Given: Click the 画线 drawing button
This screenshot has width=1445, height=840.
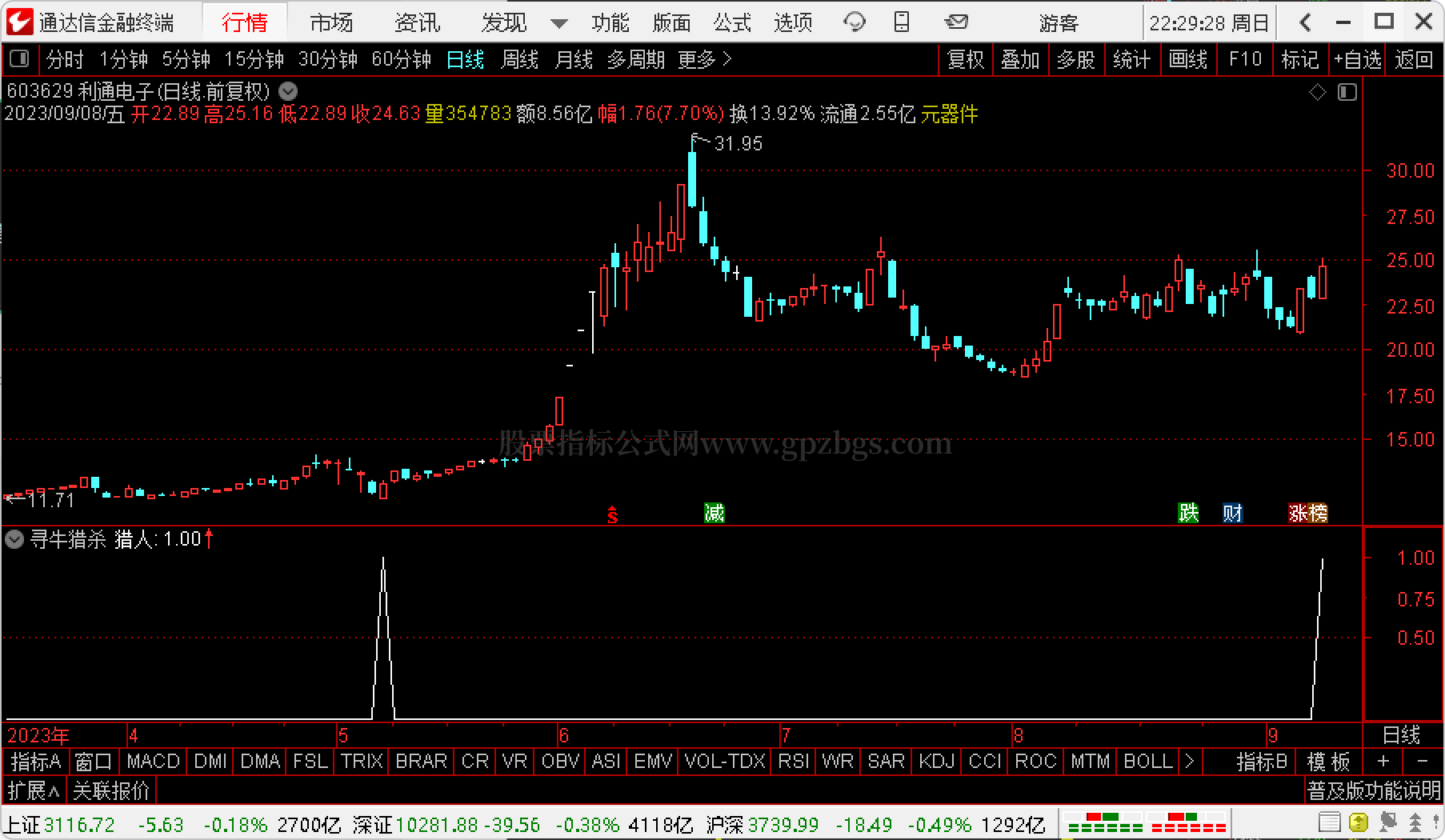Looking at the screenshot, I should point(1187,59).
